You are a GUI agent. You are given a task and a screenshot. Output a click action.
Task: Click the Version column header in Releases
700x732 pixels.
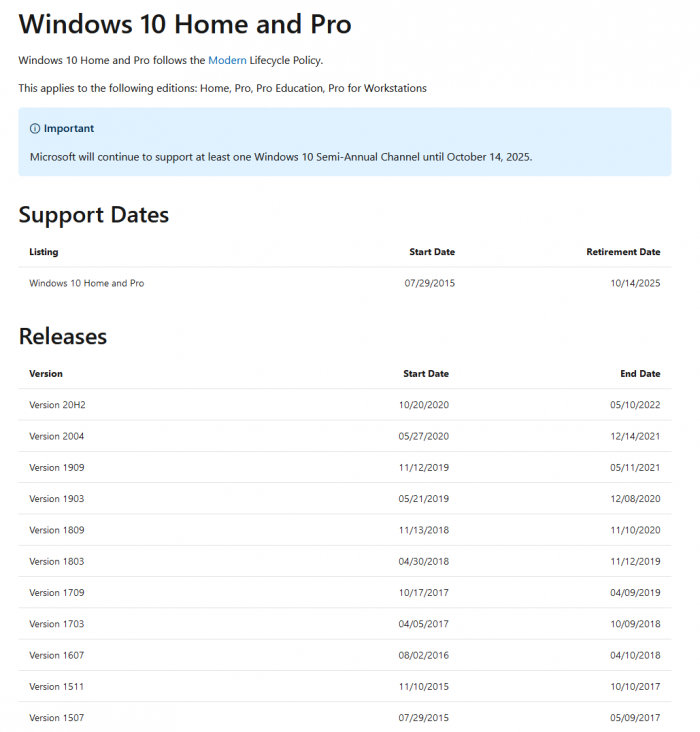[46, 374]
